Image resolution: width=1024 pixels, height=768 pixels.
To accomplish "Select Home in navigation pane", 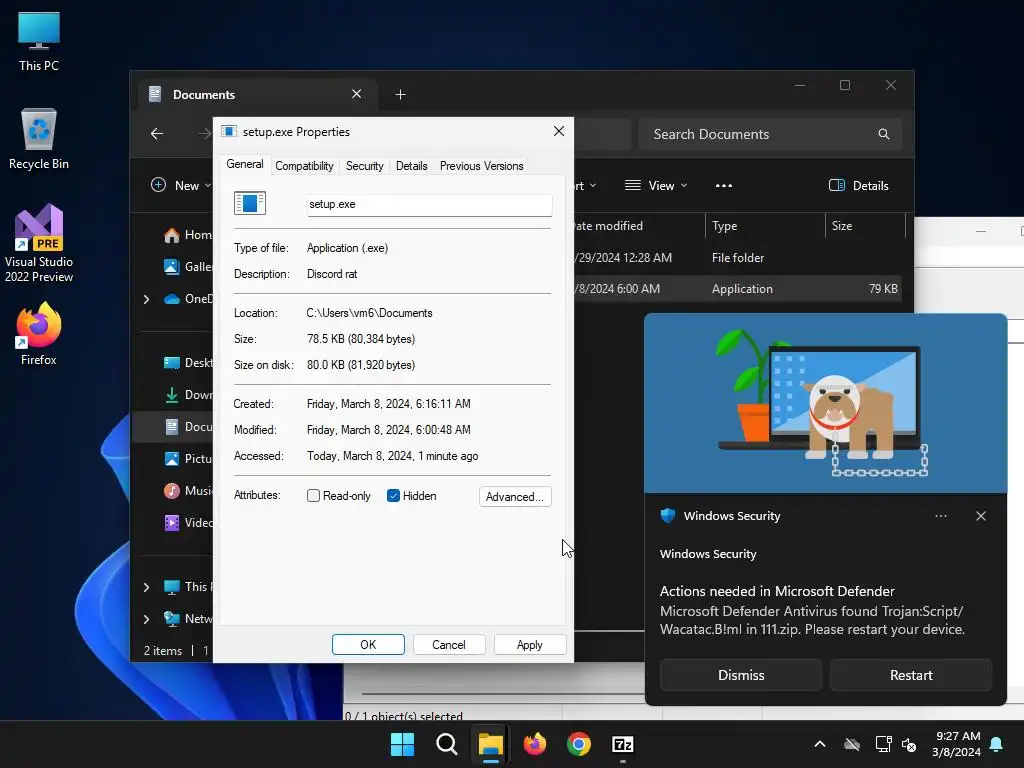I will [x=187, y=235].
